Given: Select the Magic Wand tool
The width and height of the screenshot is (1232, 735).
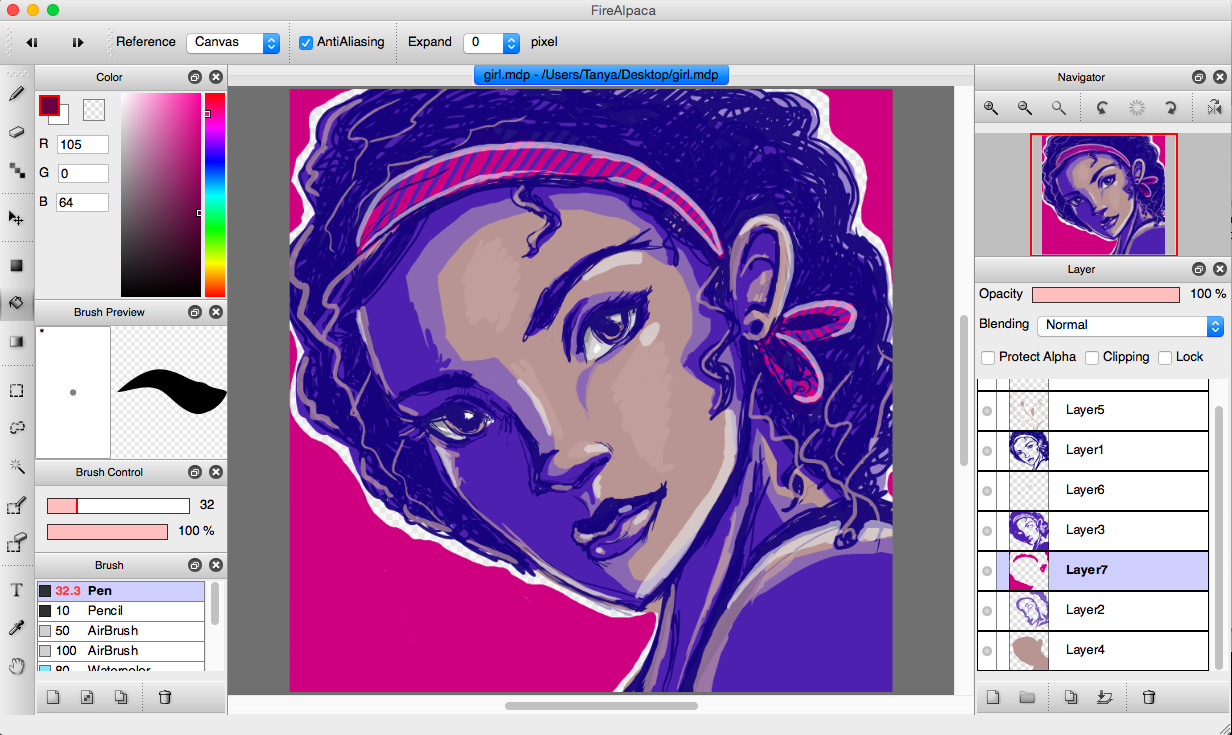Looking at the screenshot, I should [x=16, y=466].
